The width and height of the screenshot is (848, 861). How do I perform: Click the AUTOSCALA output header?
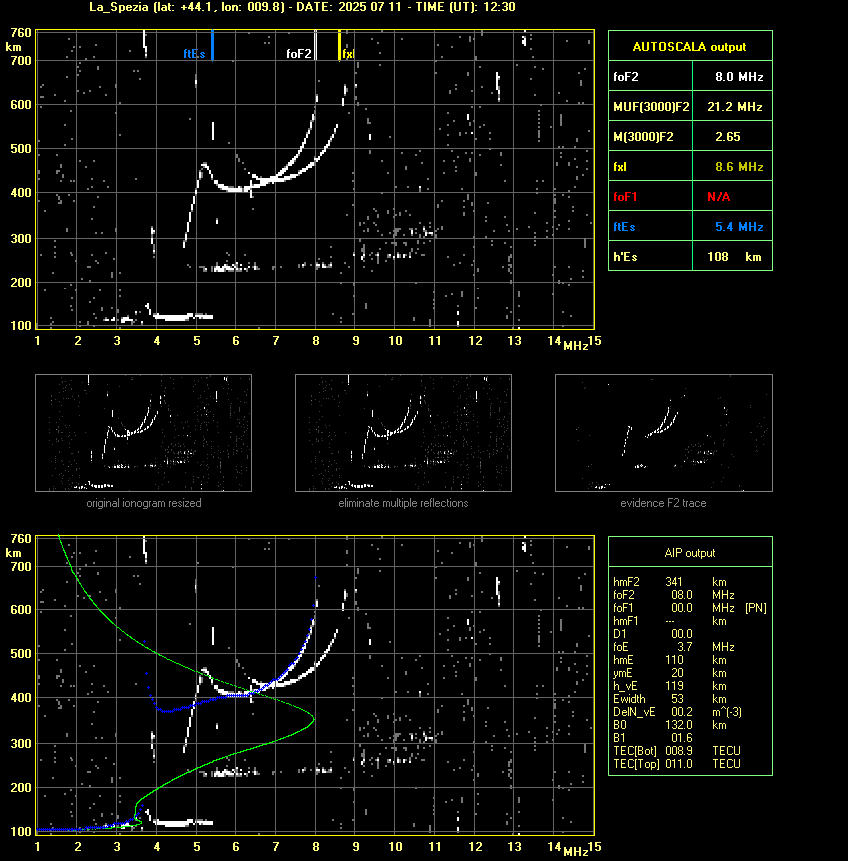pos(690,47)
